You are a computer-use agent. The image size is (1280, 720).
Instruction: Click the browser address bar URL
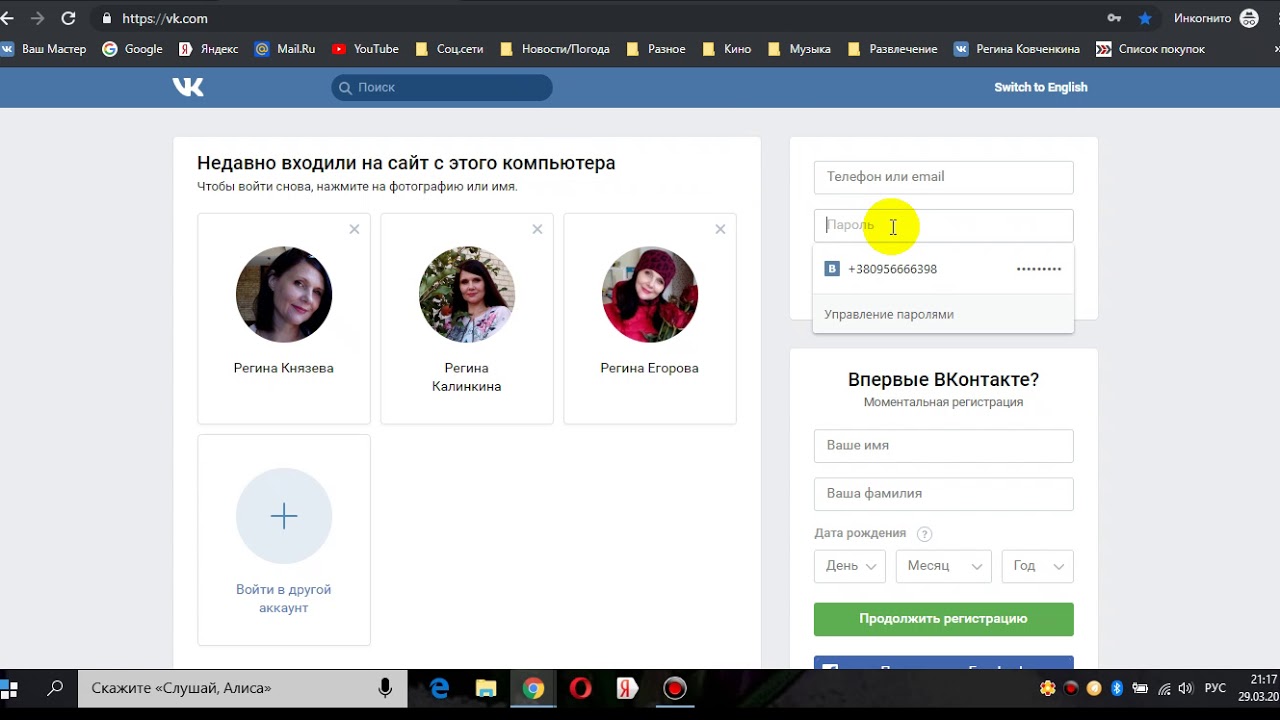[165, 18]
